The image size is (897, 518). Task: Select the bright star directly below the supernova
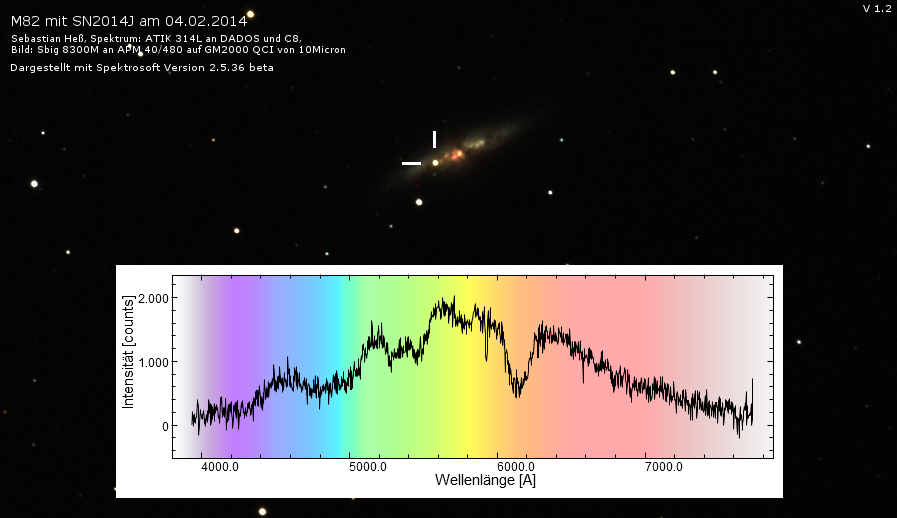(x=419, y=202)
